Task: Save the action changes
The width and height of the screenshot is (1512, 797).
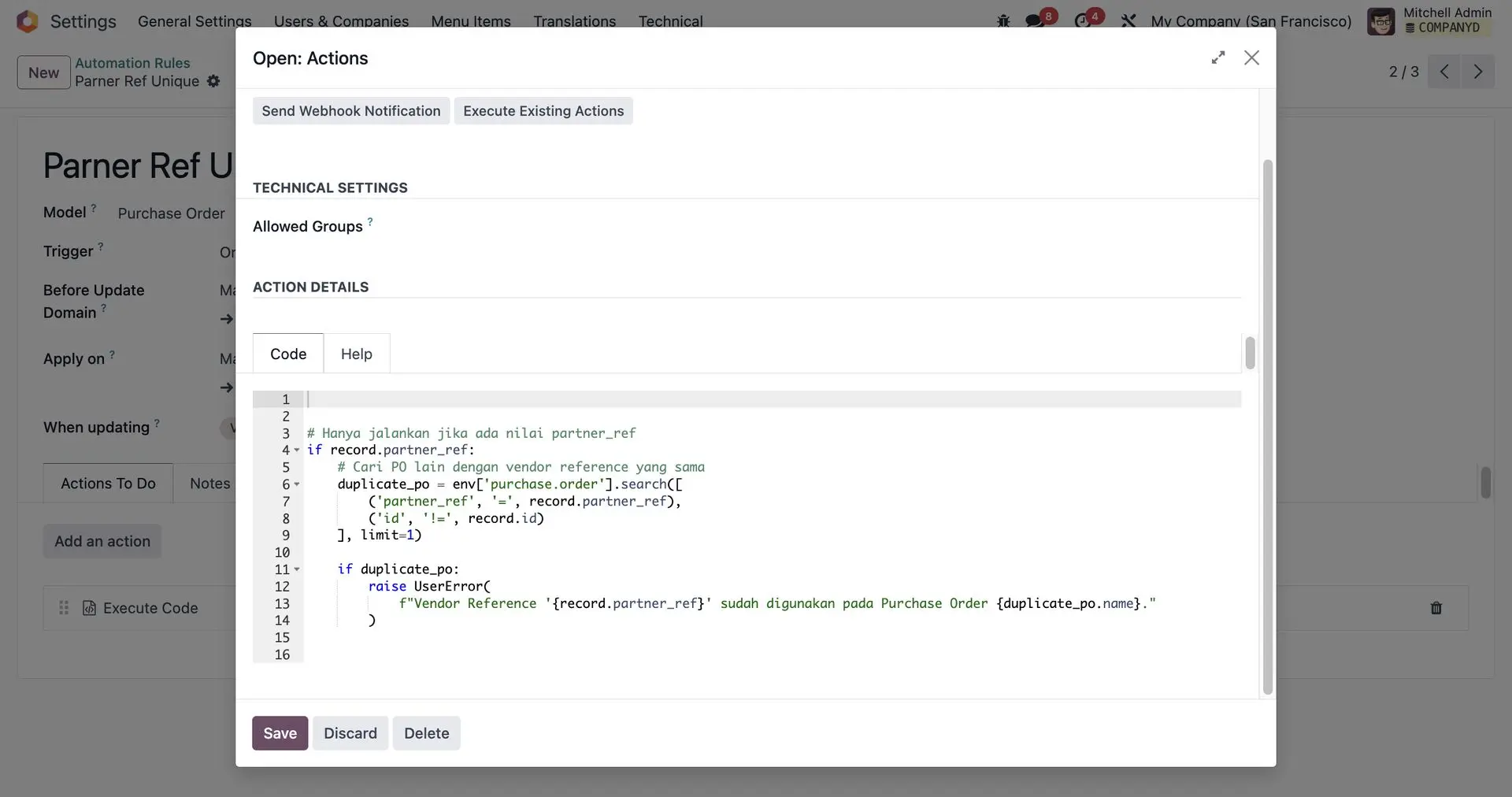Action: tap(280, 733)
